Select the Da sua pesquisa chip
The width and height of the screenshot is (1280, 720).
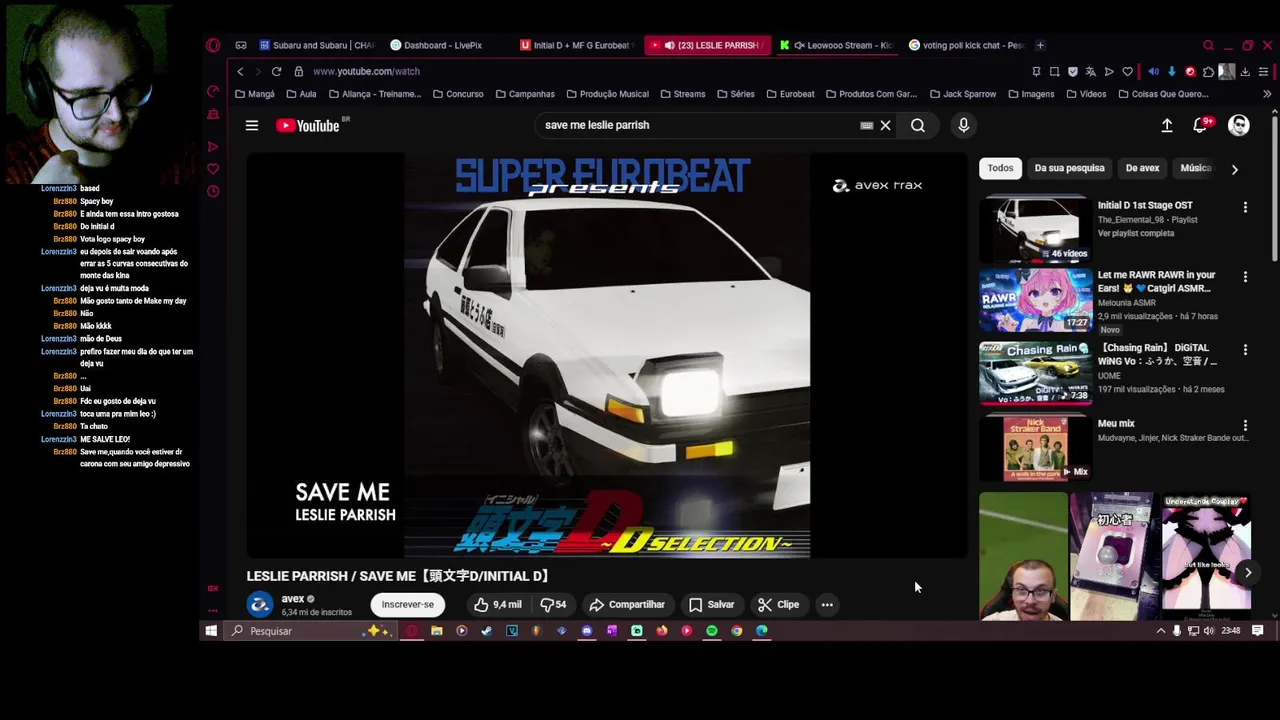(1069, 168)
